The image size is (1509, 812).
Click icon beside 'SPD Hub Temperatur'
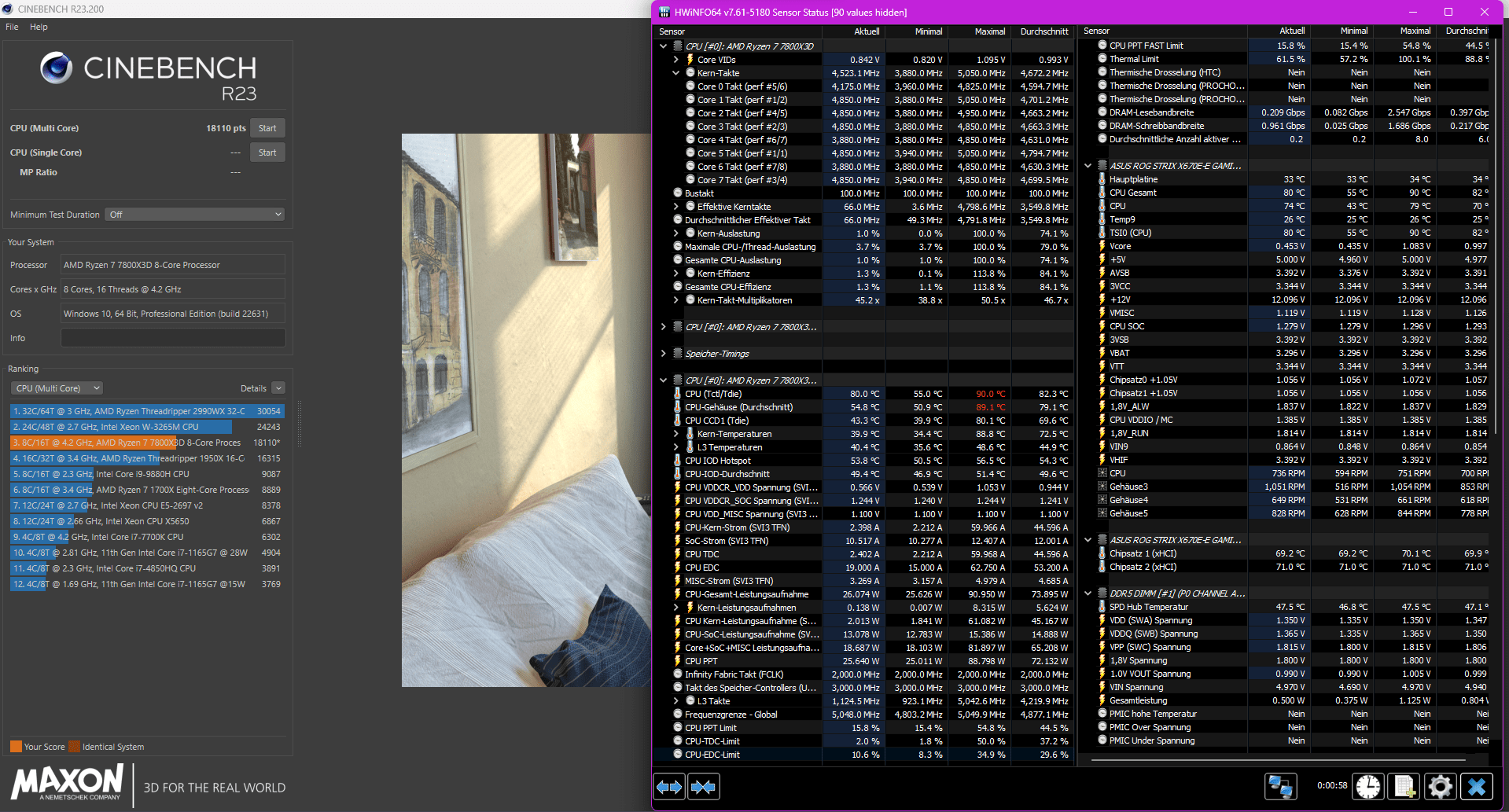coord(1102,607)
